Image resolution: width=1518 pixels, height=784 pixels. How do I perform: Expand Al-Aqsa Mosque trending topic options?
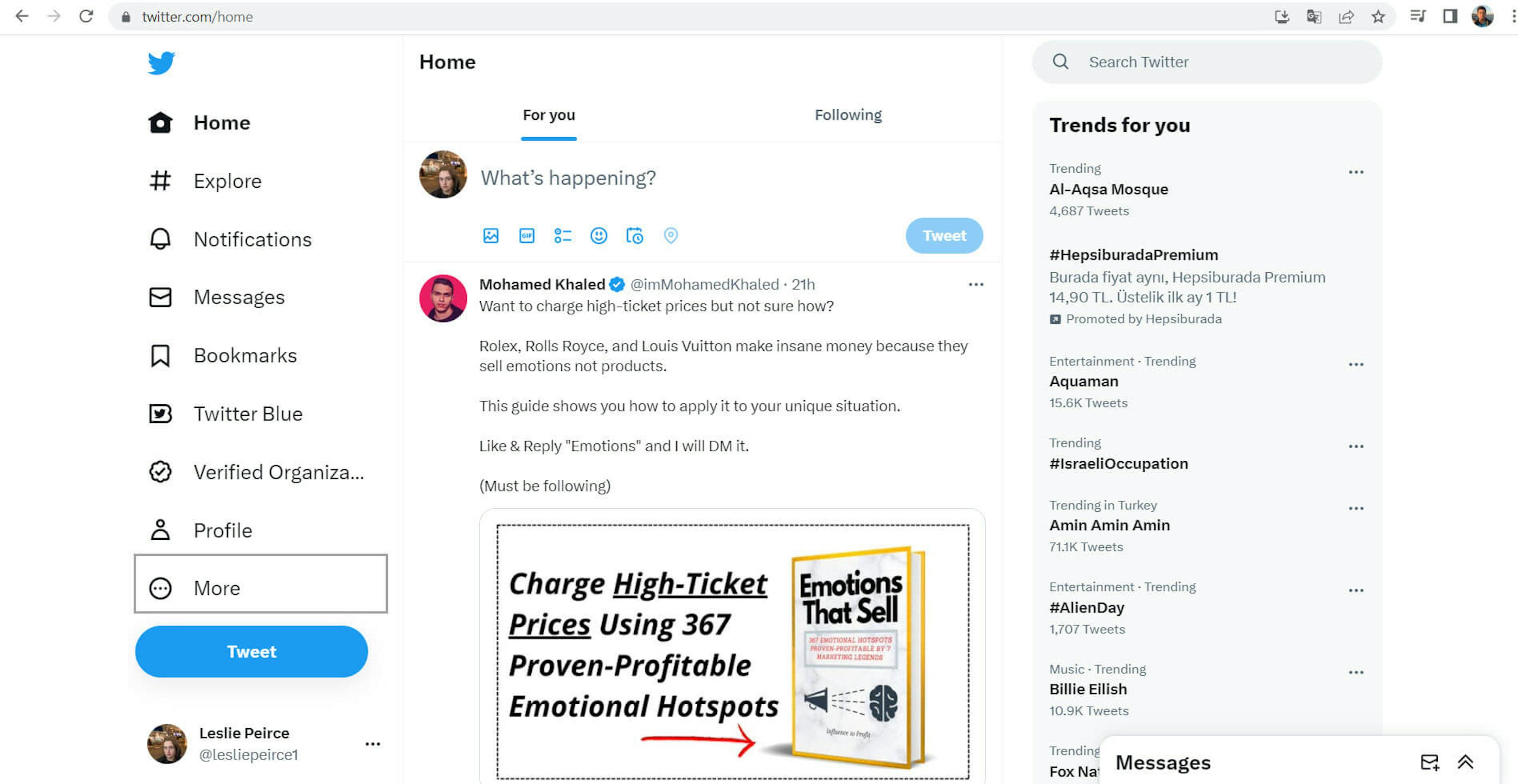click(x=1357, y=168)
